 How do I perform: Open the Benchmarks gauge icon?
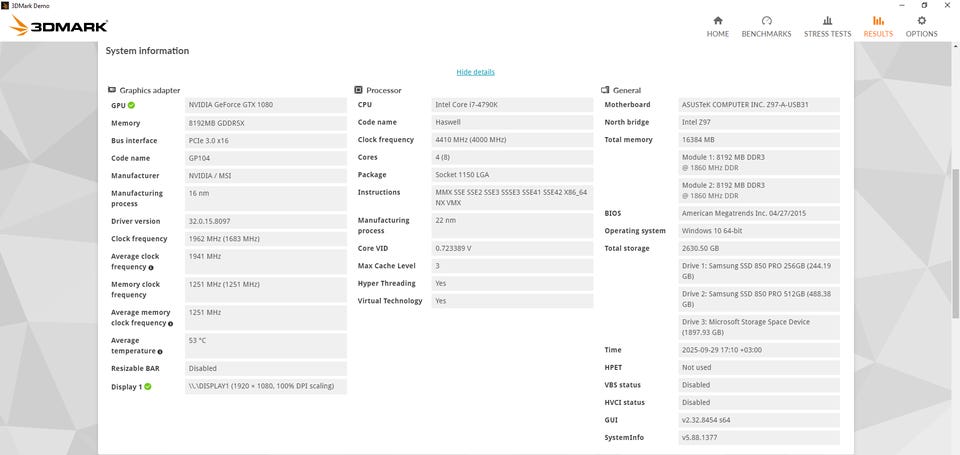(767, 20)
